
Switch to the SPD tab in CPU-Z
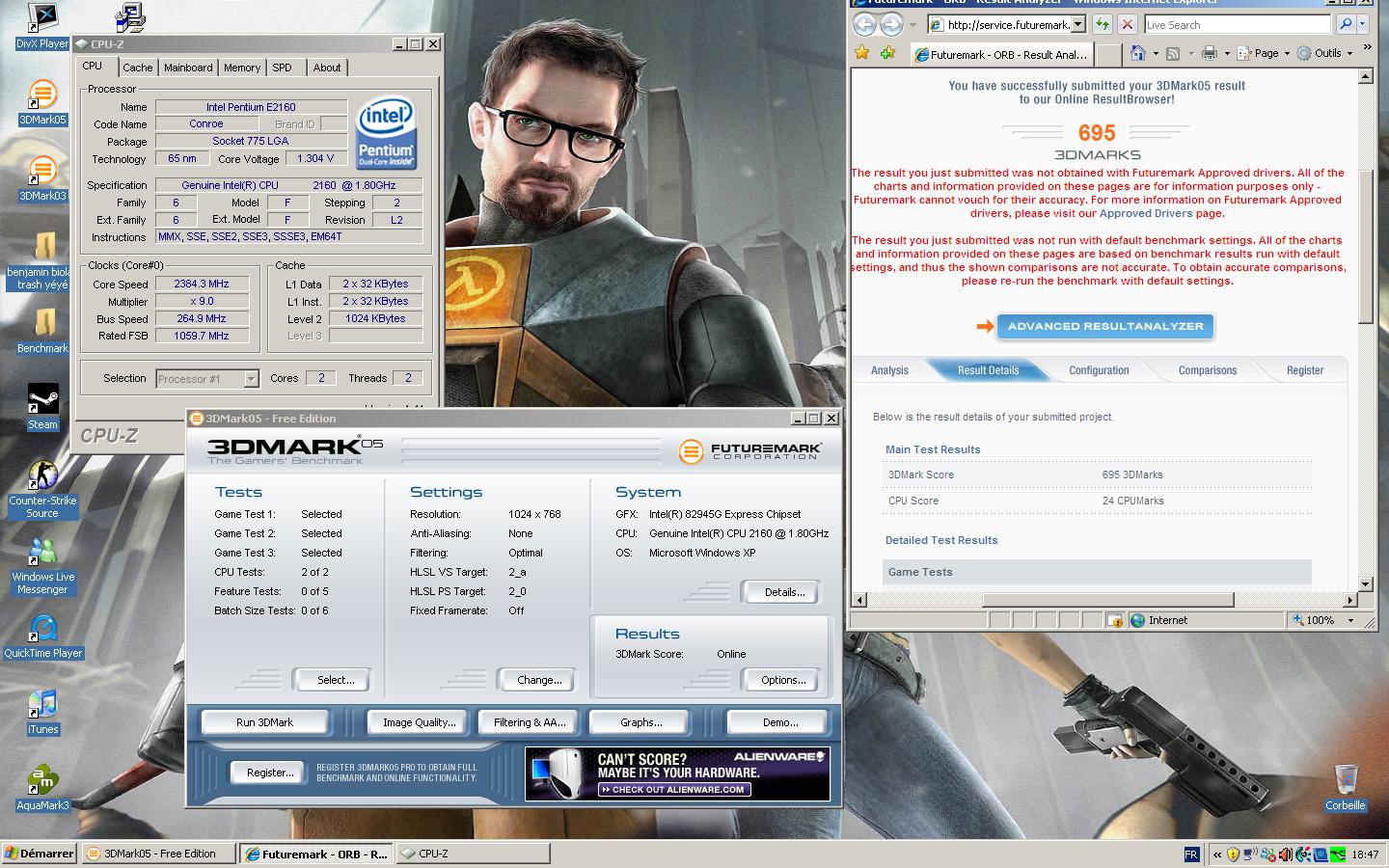(x=282, y=68)
